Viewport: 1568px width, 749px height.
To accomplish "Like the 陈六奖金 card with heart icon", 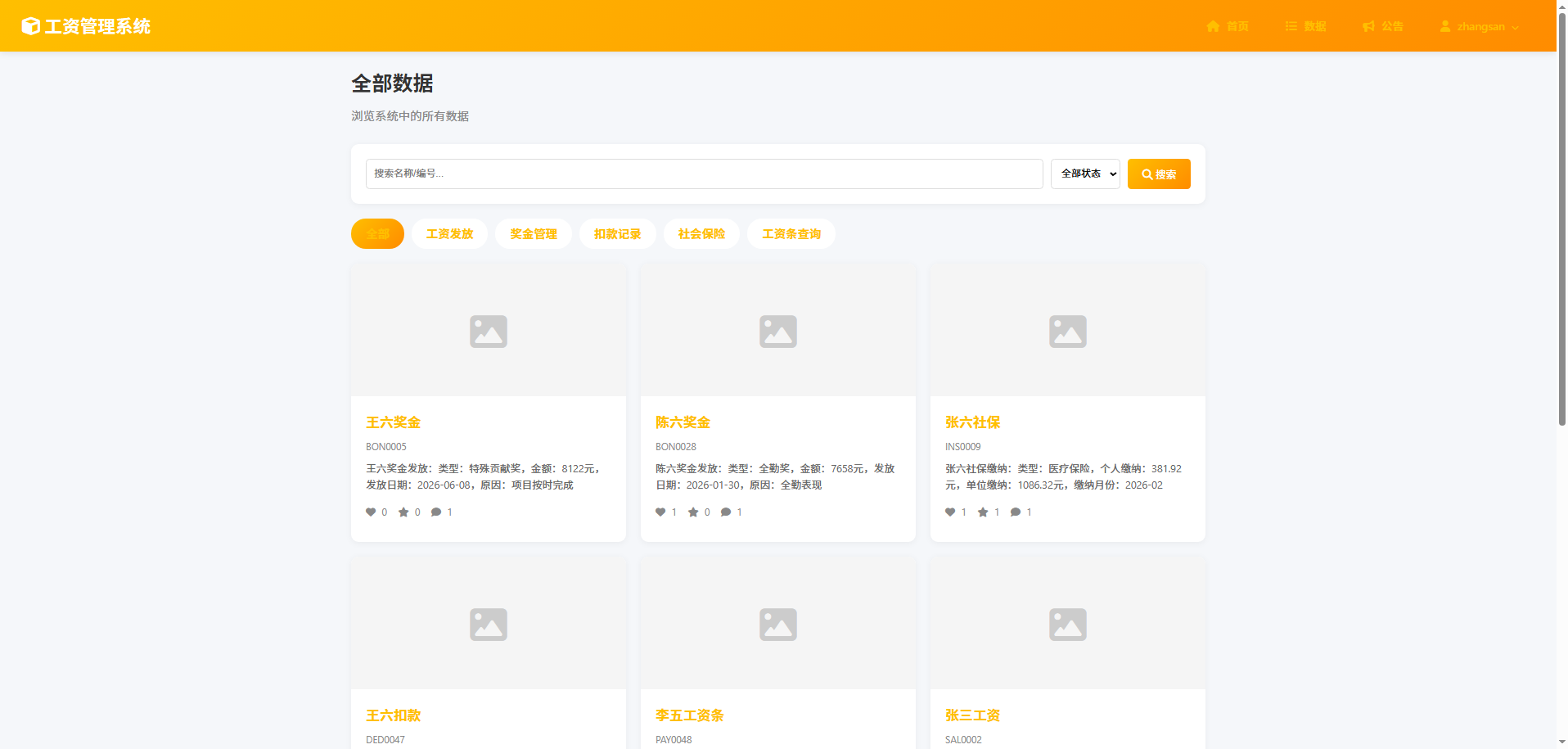I will tap(660, 512).
